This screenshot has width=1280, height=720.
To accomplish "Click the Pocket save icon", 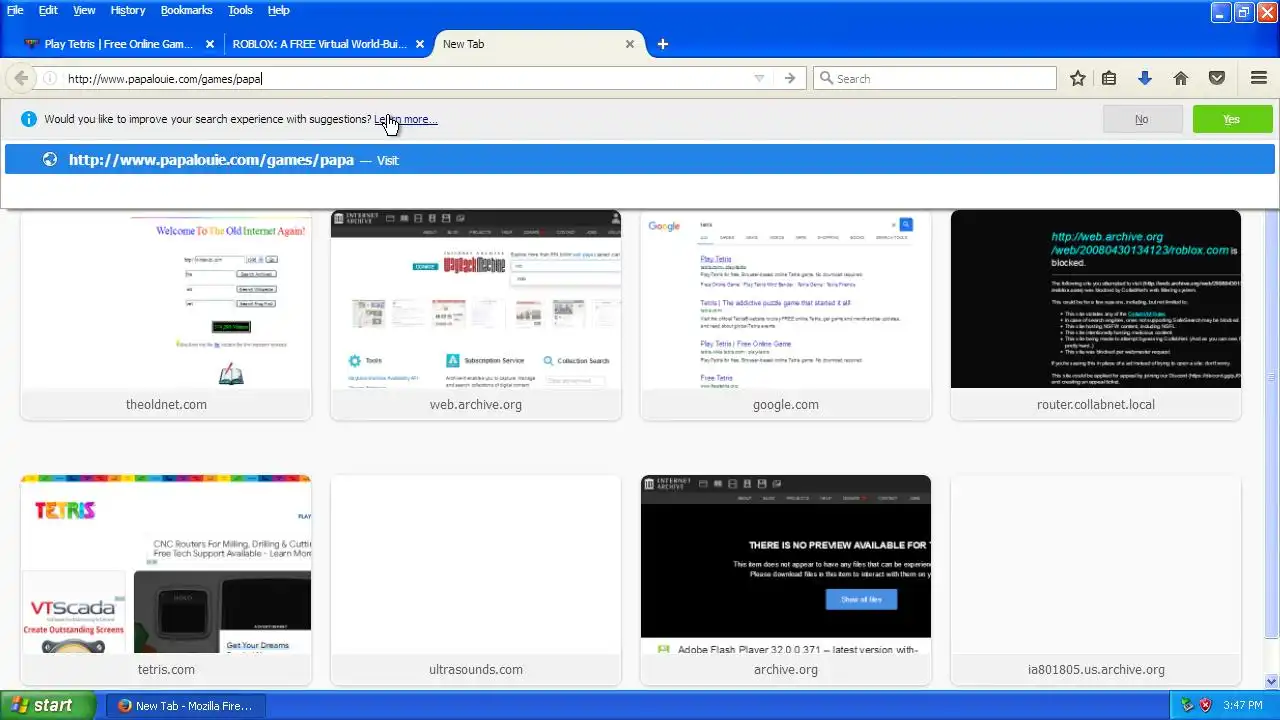I will [x=1217, y=78].
